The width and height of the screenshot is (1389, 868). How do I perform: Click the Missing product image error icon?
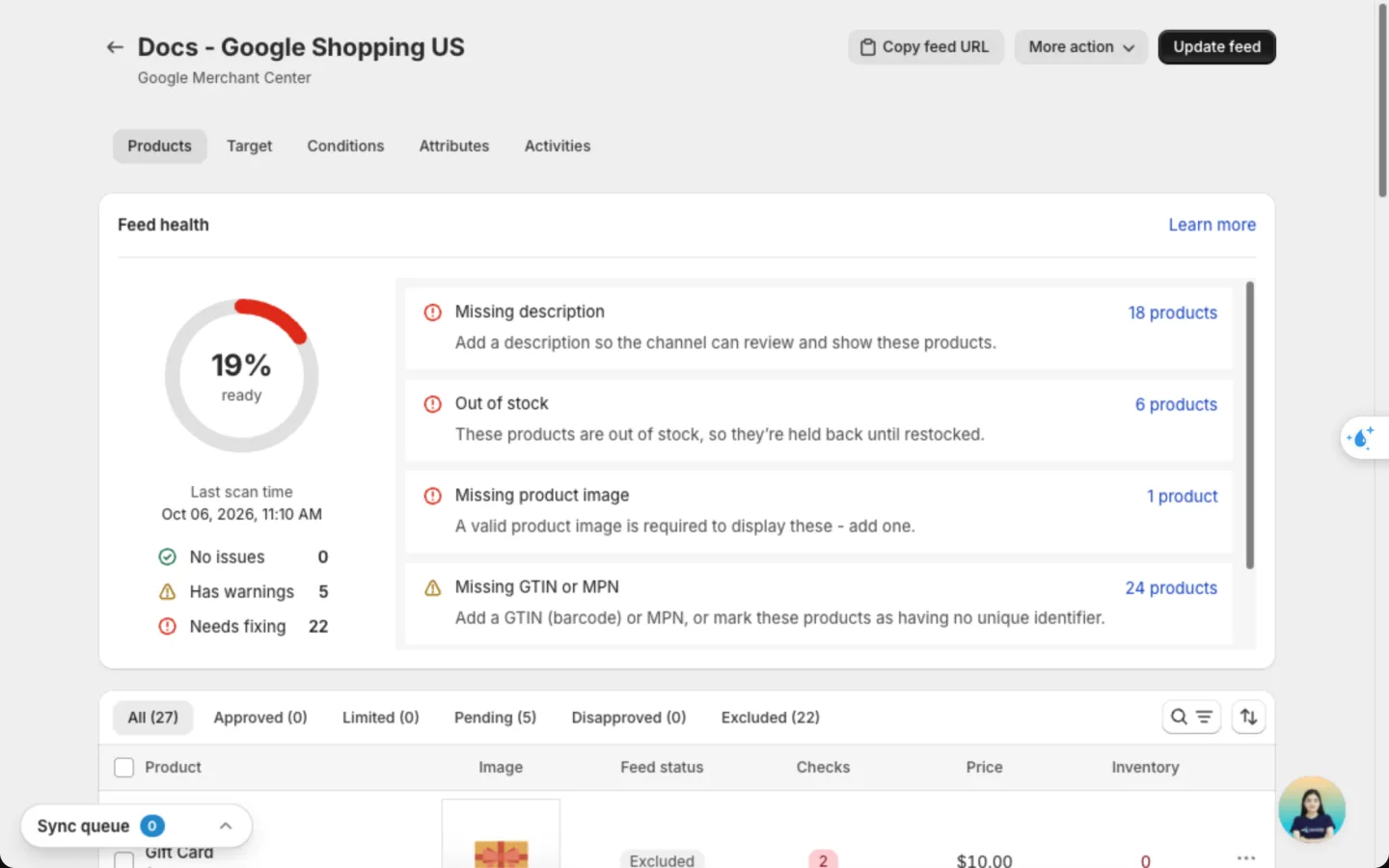(x=433, y=496)
